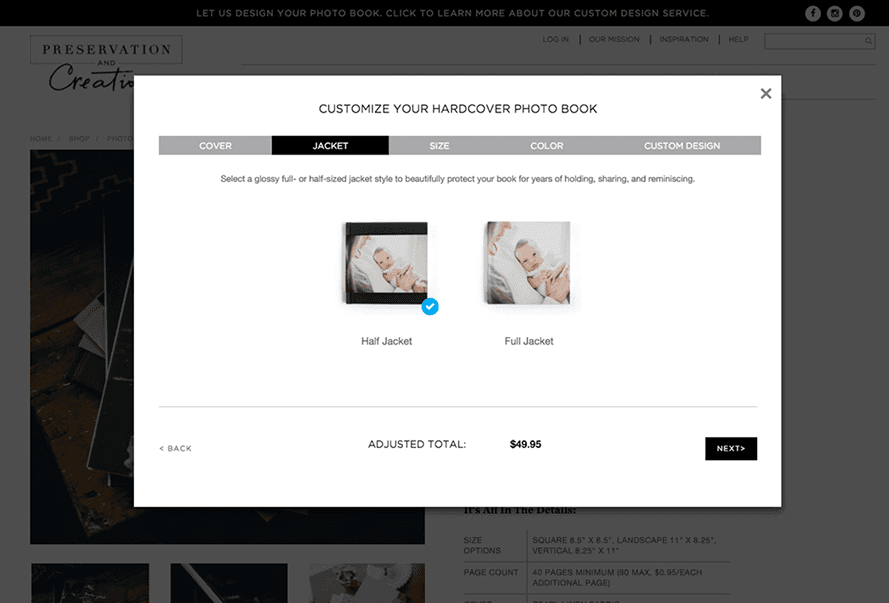Go back using the Back link
This screenshot has width=889, height=603.
point(176,448)
